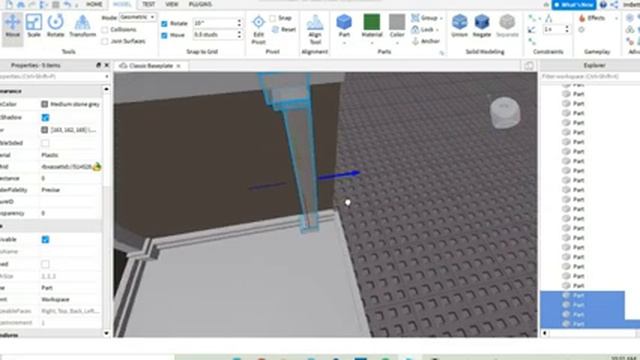Image resolution: width=640 pixels, height=360 pixels.
Task: Open the Effects gameplay menu
Action: click(x=592, y=18)
